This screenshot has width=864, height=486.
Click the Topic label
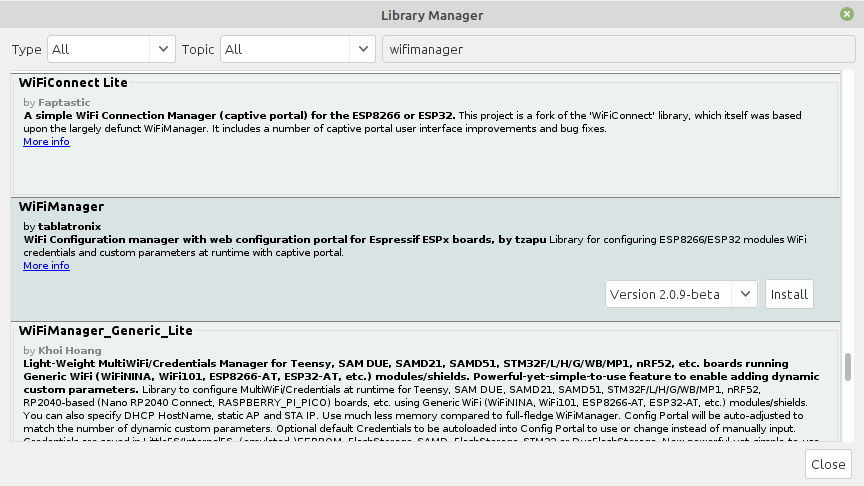point(198,50)
